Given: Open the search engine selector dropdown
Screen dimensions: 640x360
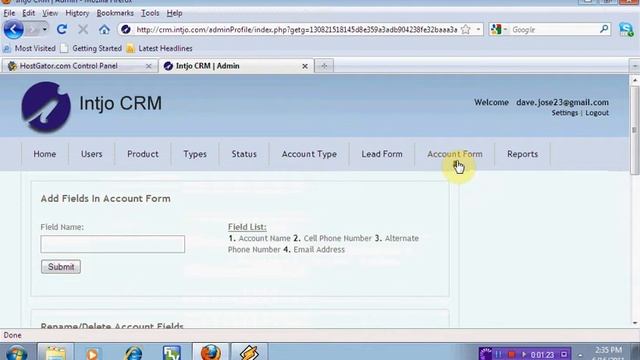Looking at the screenshot, I should tap(499, 29).
